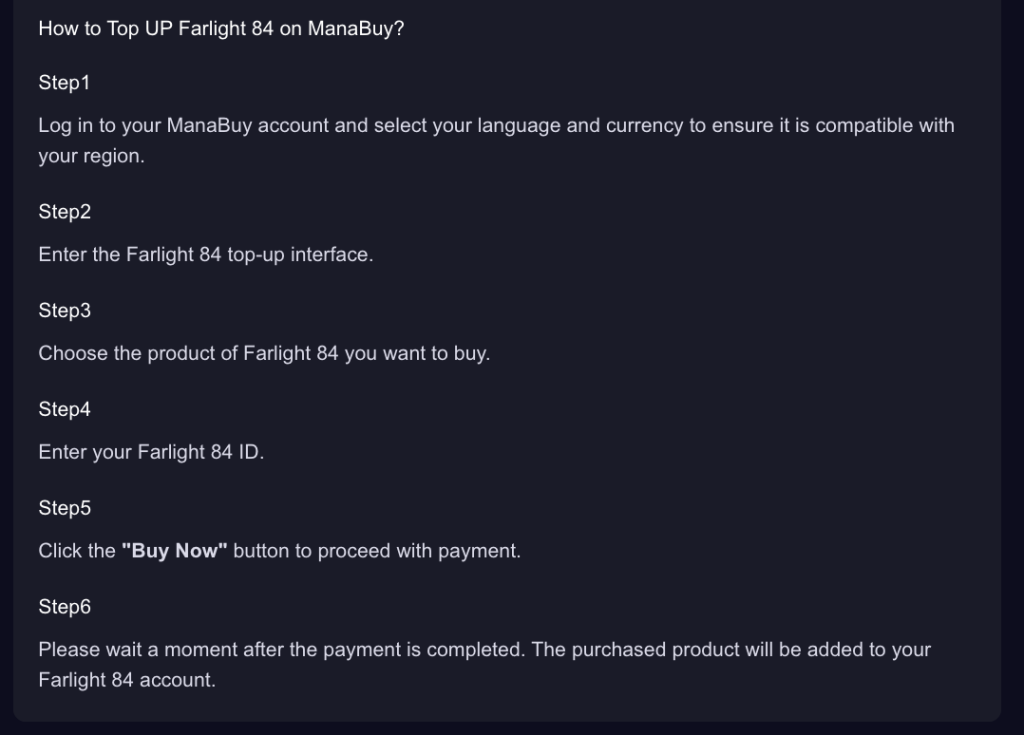Click the Step1 label

pyautogui.click(x=64, y=83)
